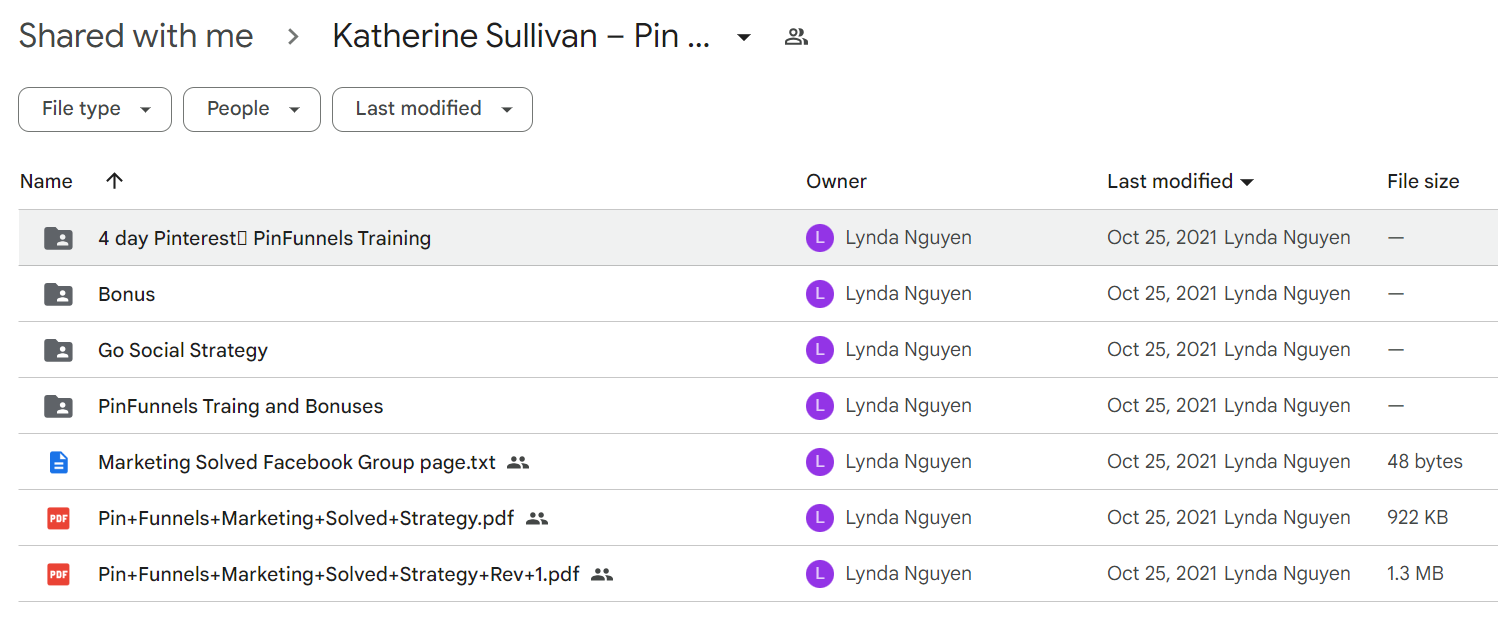This screenshot has height=629, width=1498.
Task: Click folder icon for 4 day Pinterest training
Action: point(59,238)
